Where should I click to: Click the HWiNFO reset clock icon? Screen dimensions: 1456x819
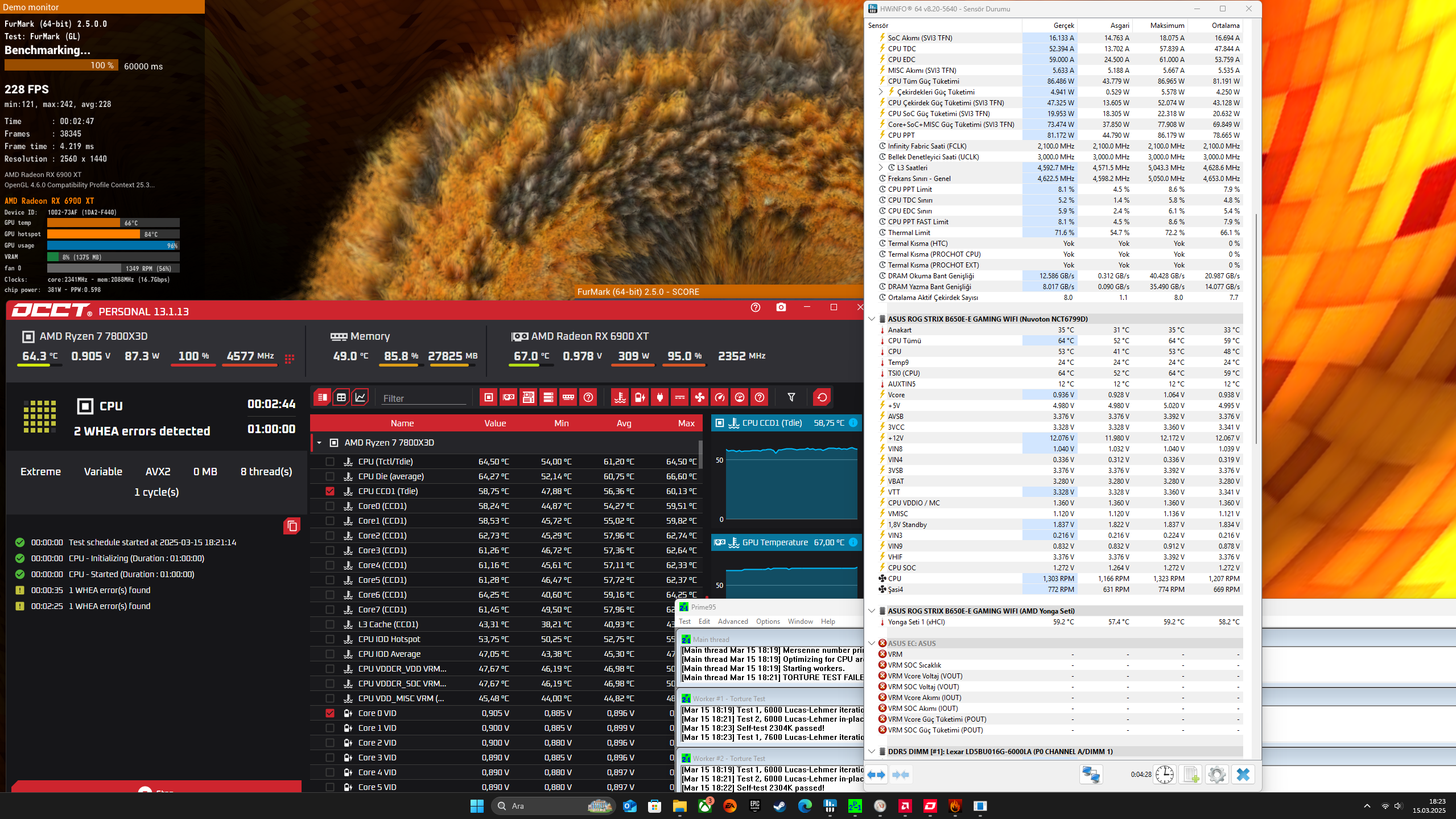tap(1164, 775)
